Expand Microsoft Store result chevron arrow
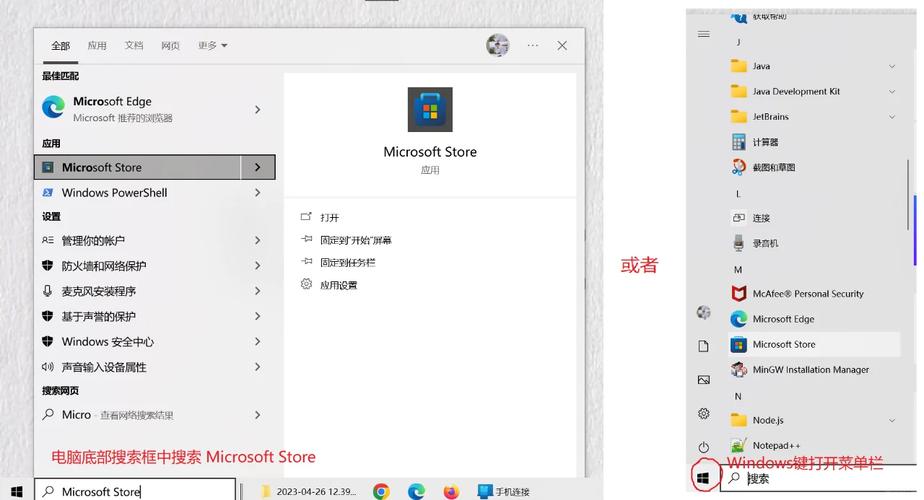 click(x=258, y=167)
